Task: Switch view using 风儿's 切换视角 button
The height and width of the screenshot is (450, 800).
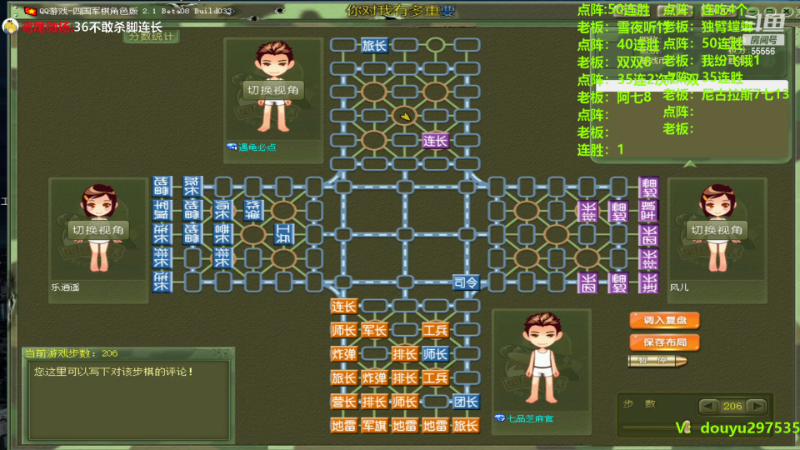Action: [717, 230]
